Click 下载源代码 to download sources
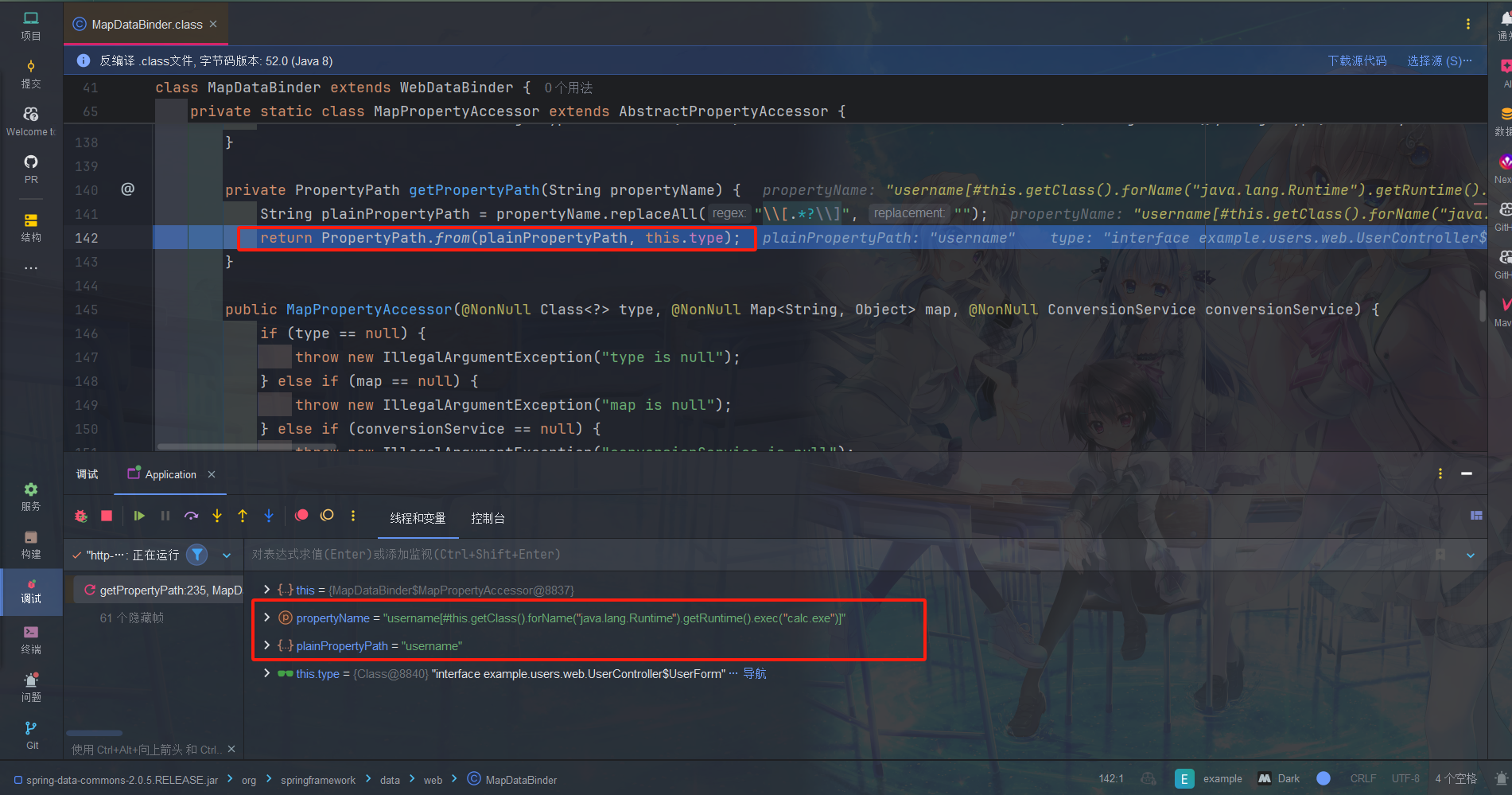 click(1357, 60)
